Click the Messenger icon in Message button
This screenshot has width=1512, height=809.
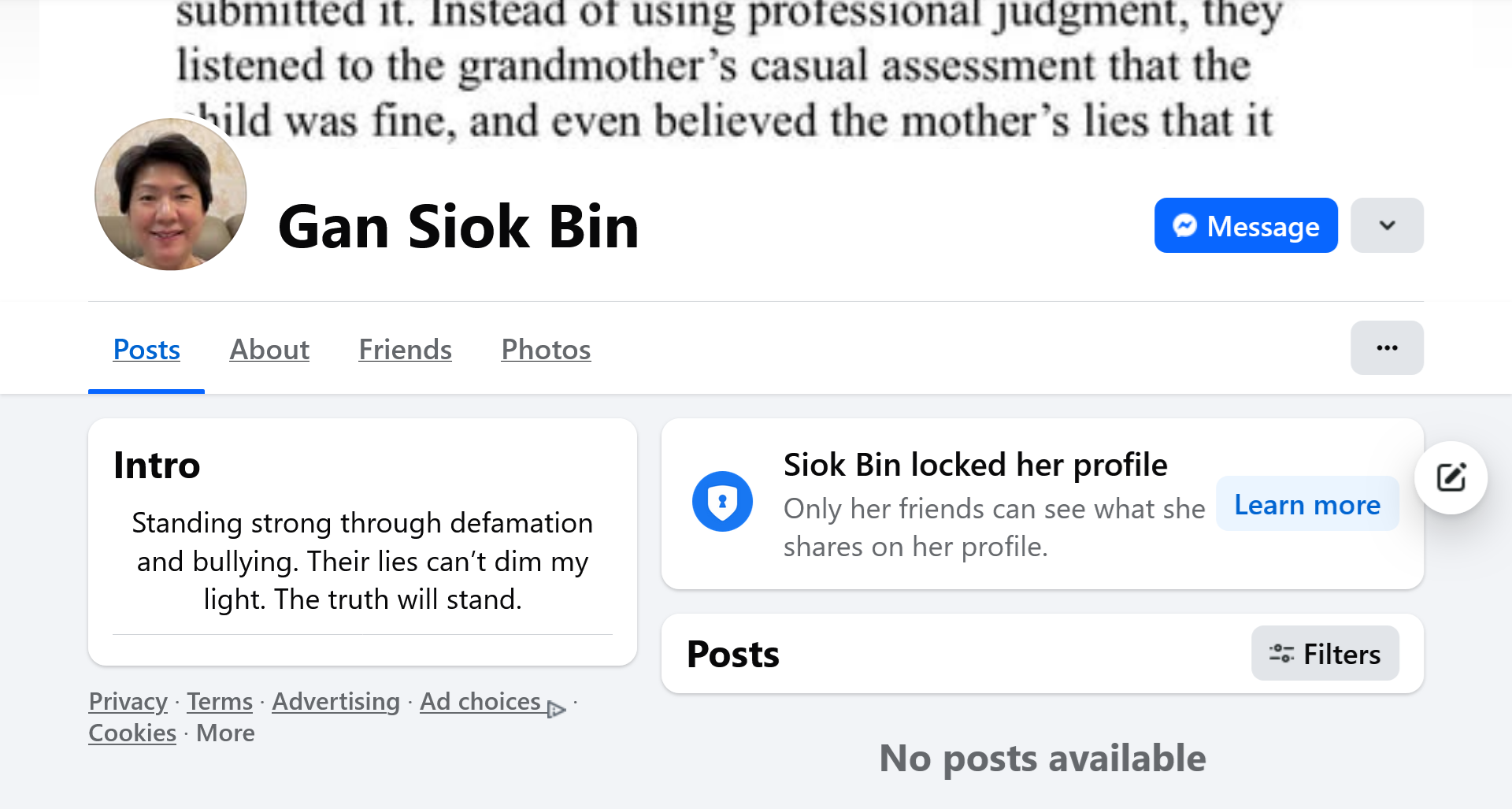(x=1184, y=226)
